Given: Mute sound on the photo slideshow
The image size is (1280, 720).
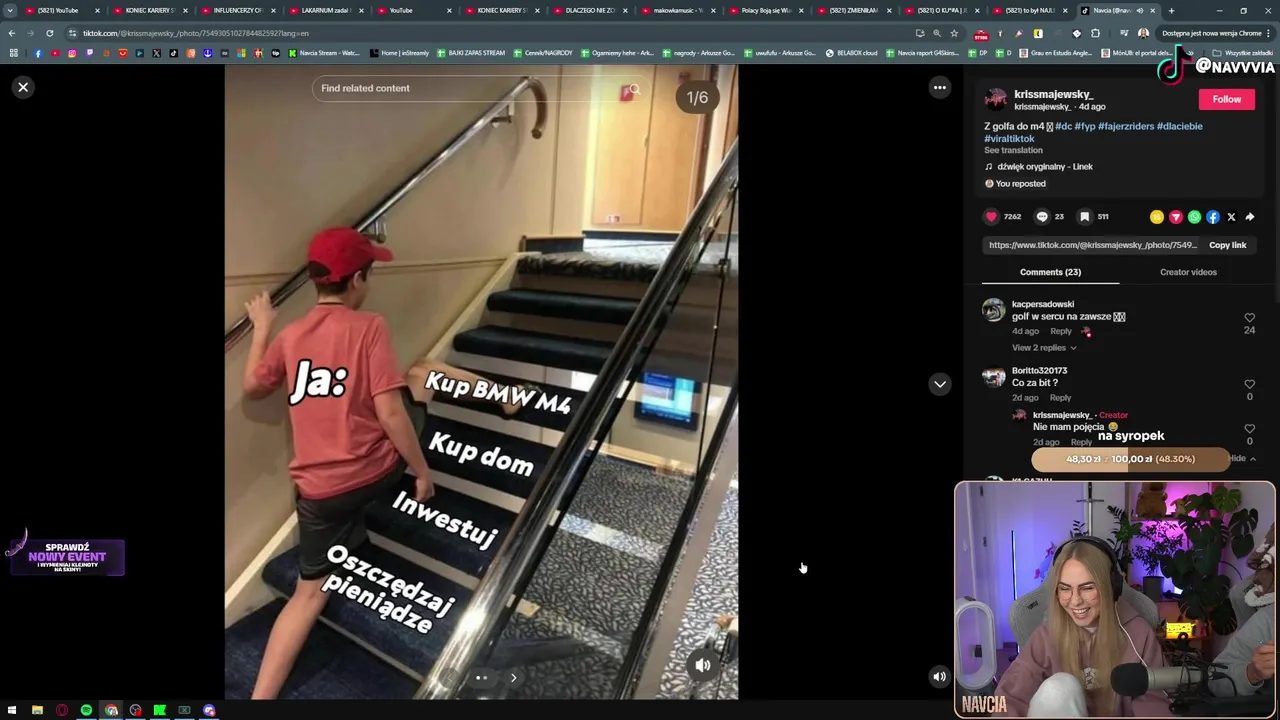Looking at the screenshot, I should [x=703, y=665].
